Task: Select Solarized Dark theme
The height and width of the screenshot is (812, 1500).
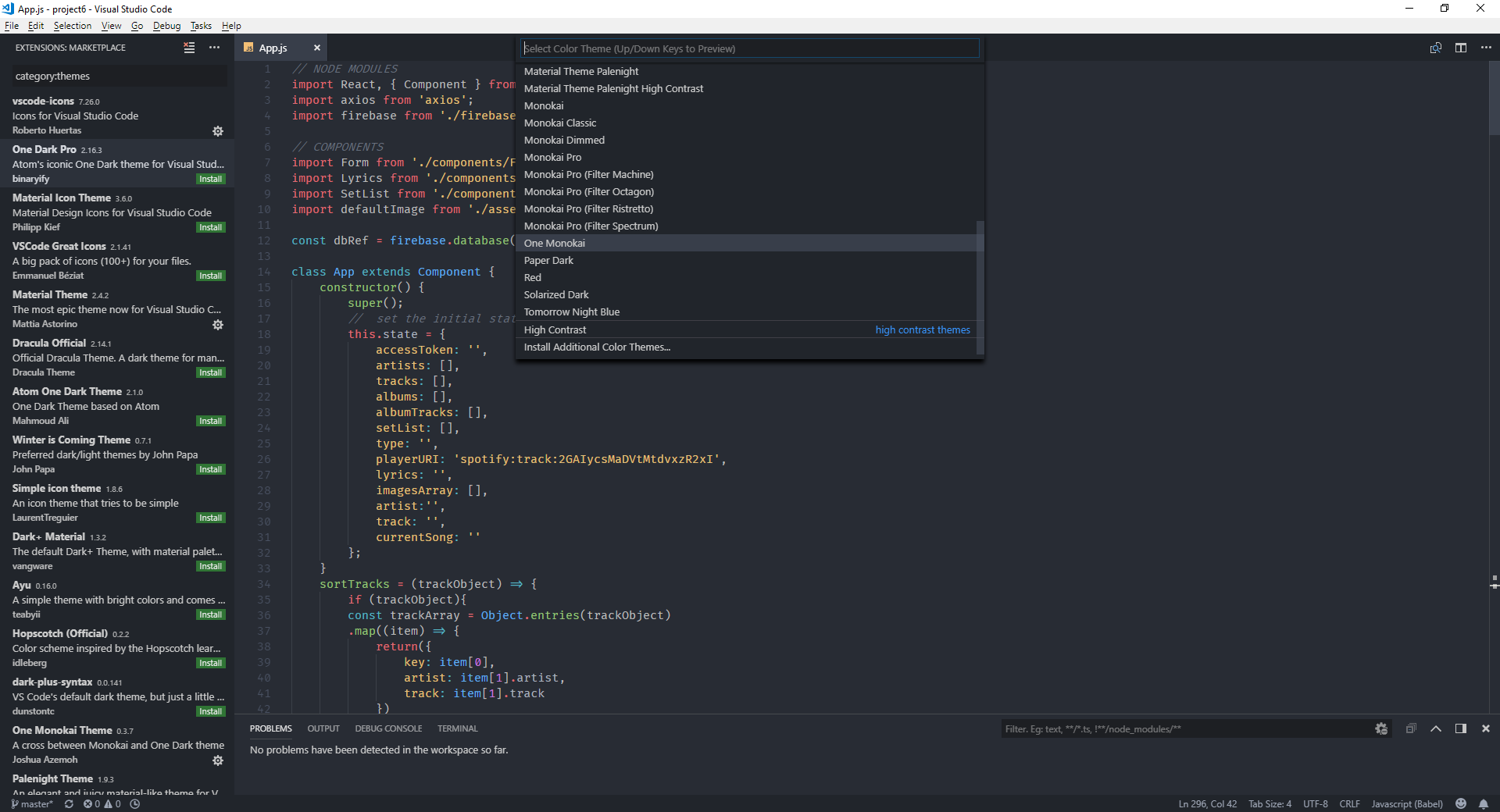Action: click(746, 294)
